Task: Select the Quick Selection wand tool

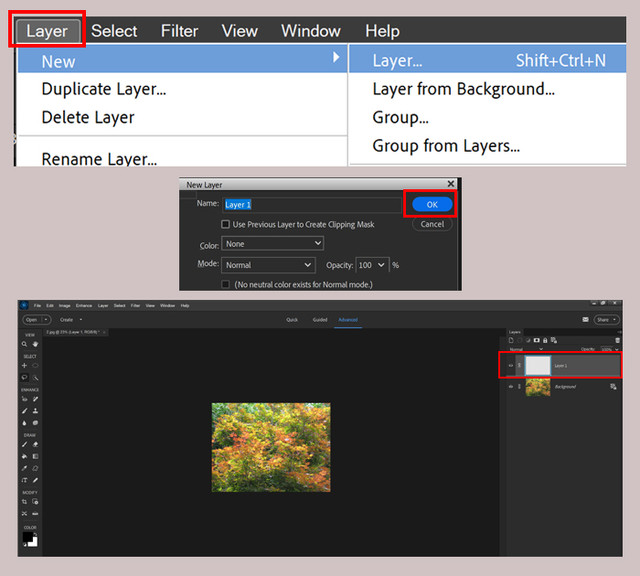Action: click(x=36, y=378)
